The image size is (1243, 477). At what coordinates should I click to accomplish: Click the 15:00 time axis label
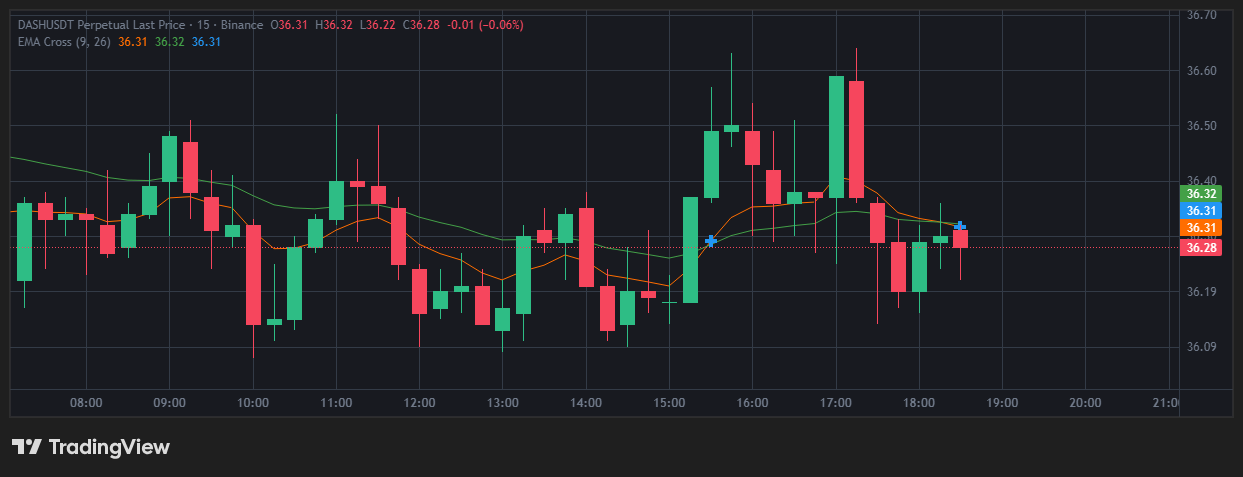[x=668, y=403]
